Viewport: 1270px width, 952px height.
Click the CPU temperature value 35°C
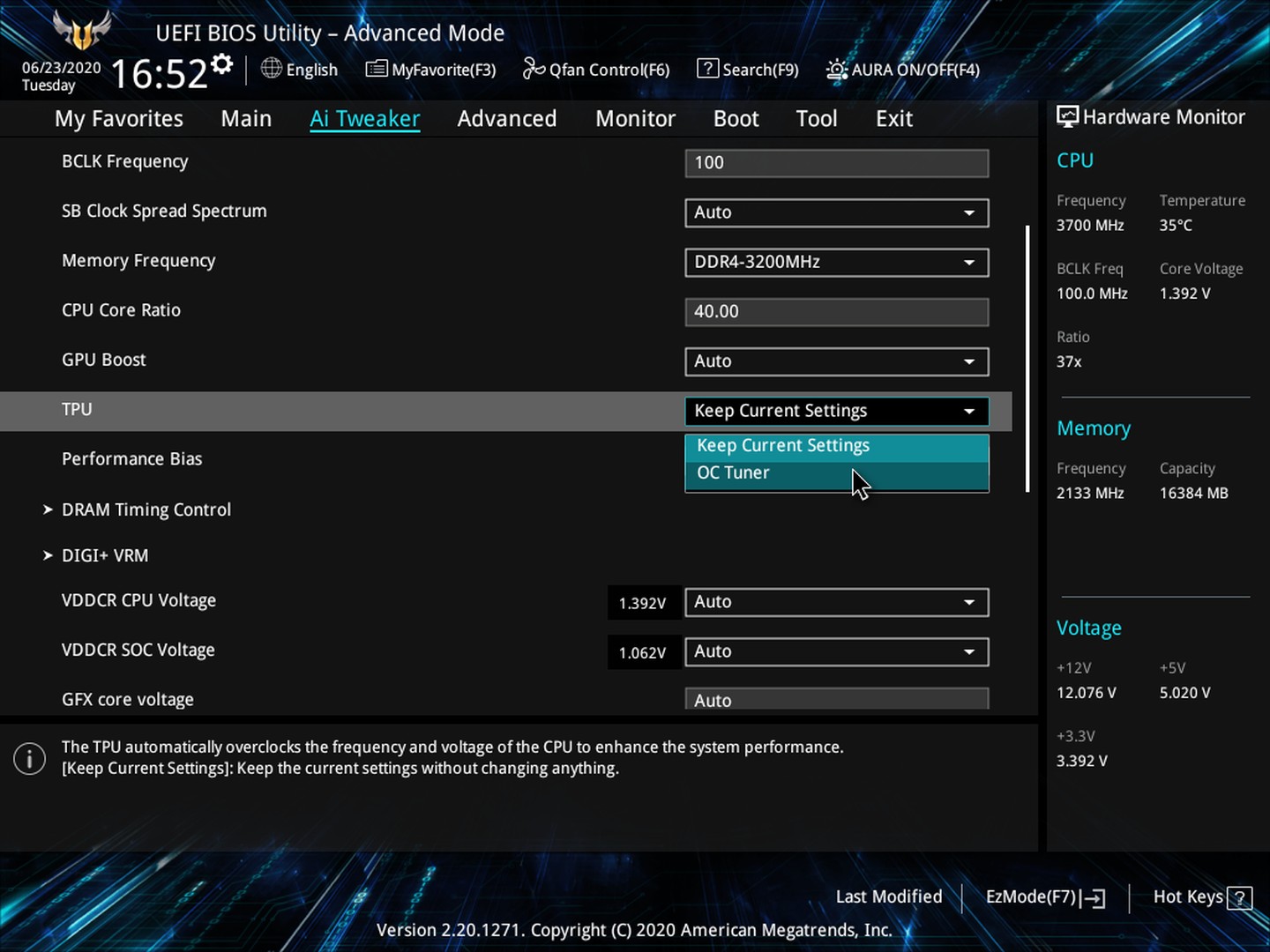pos(1176,226)
